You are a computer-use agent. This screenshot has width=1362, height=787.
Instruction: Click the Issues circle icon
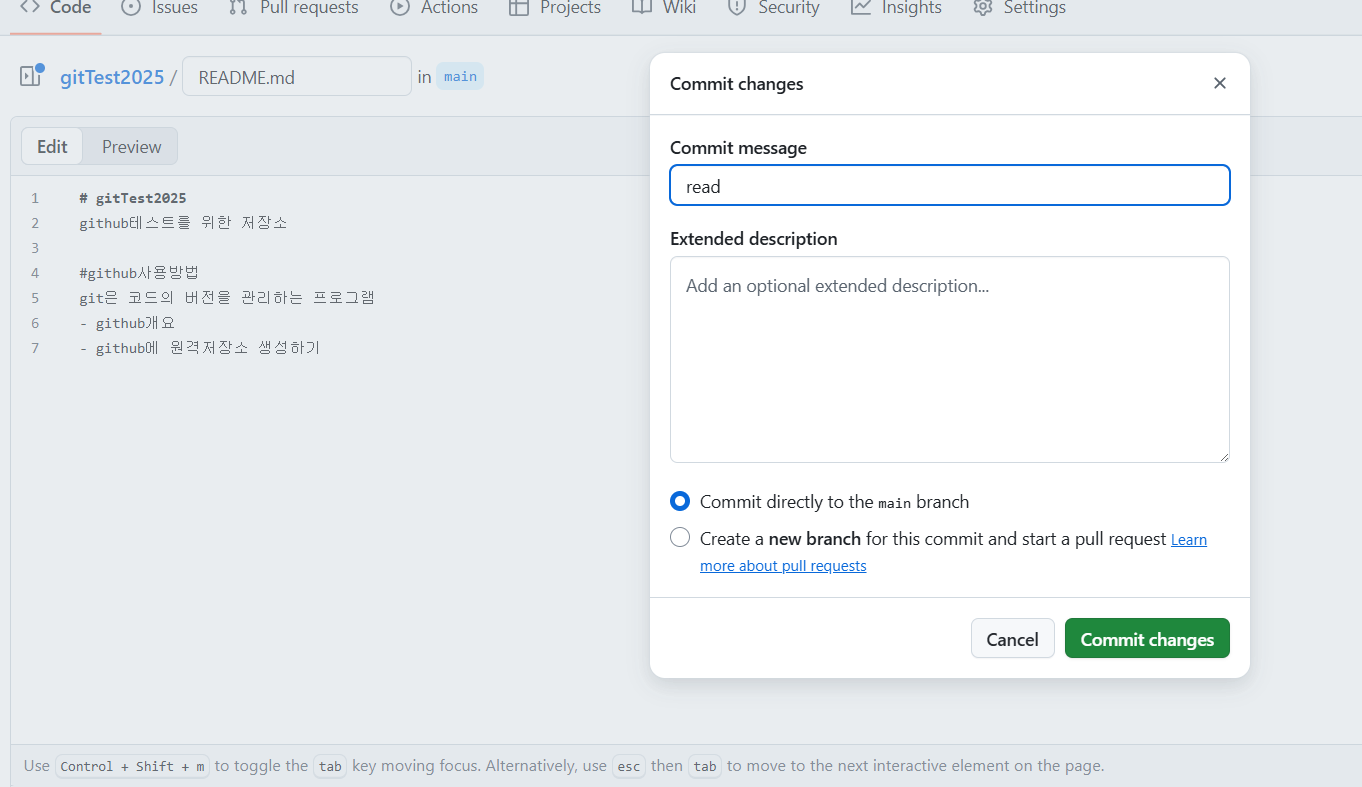pos(131,8)
